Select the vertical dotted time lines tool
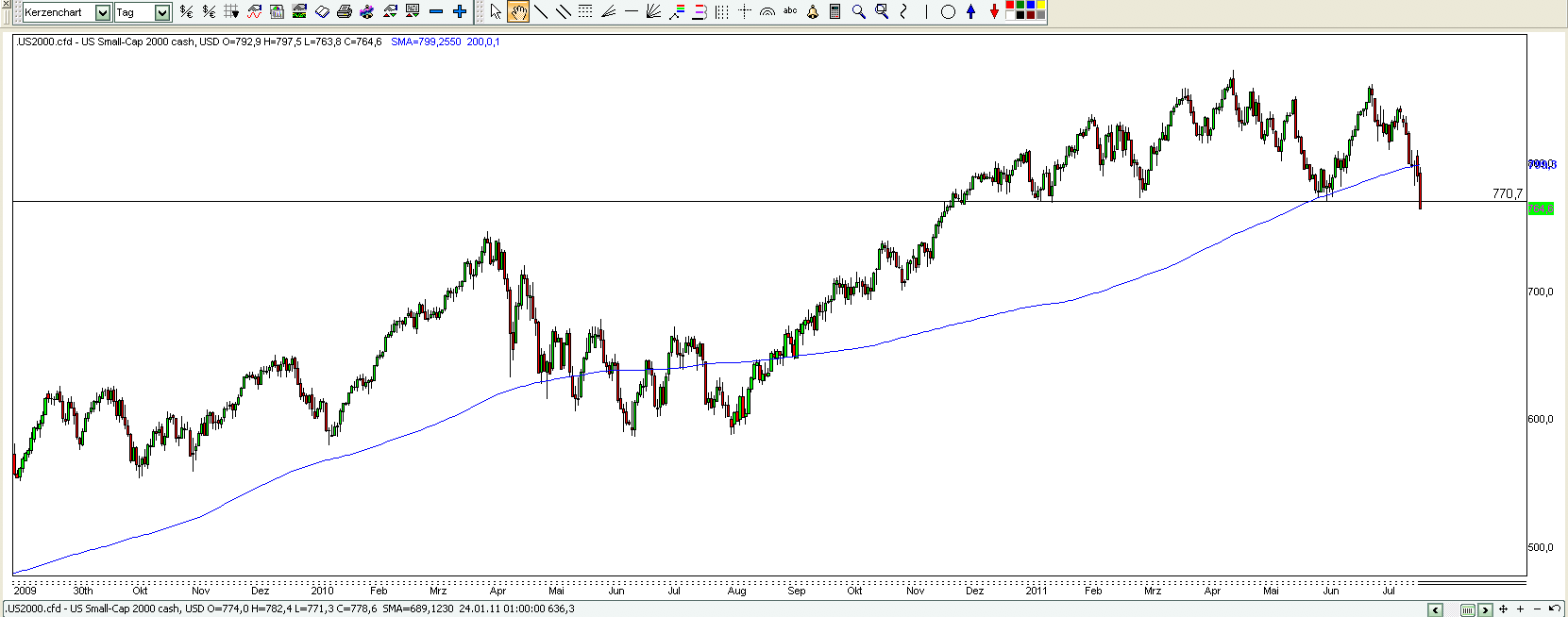This screenshot has height=617, width=1568. tap(722, 12)
